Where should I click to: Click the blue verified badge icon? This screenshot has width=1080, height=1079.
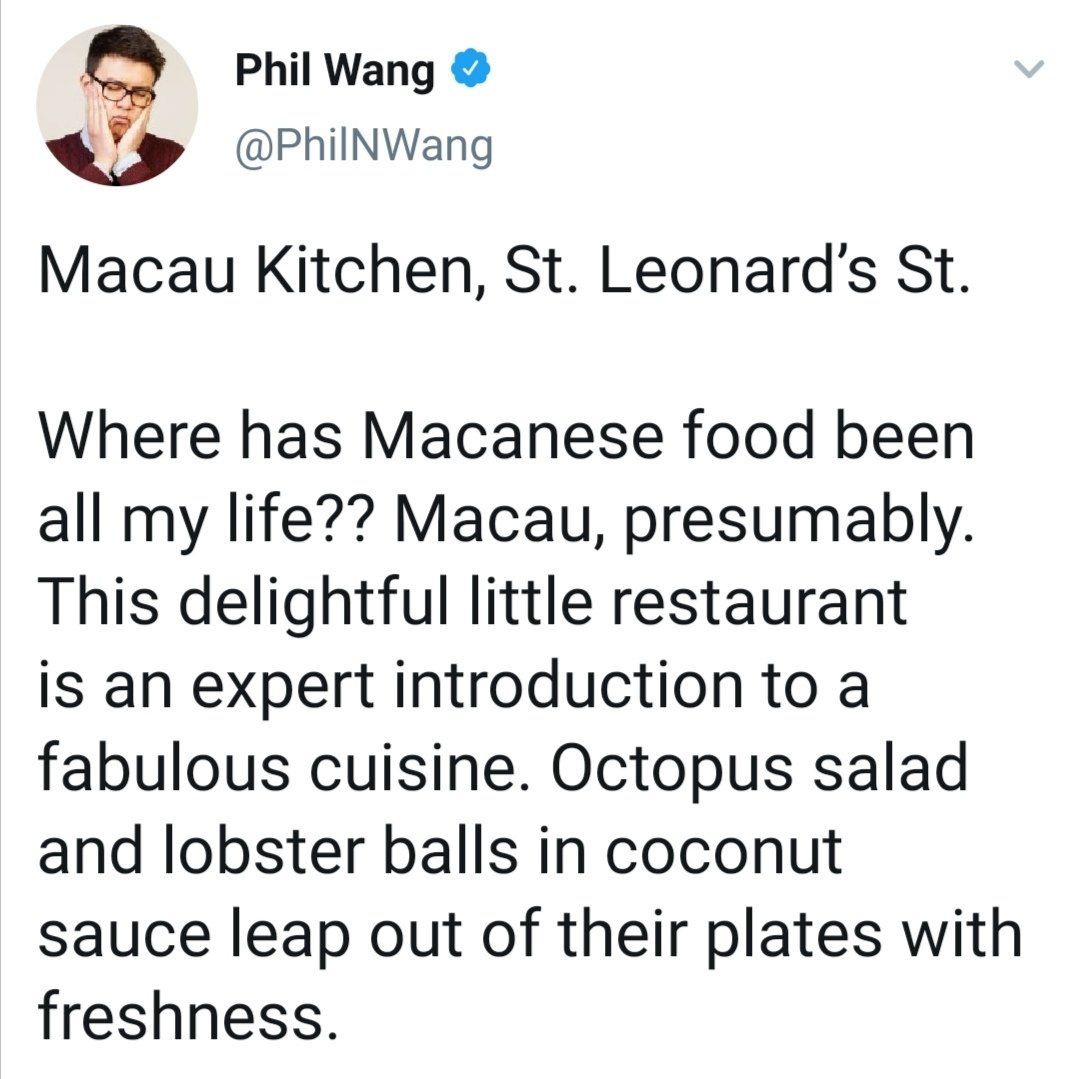point(469,70)
